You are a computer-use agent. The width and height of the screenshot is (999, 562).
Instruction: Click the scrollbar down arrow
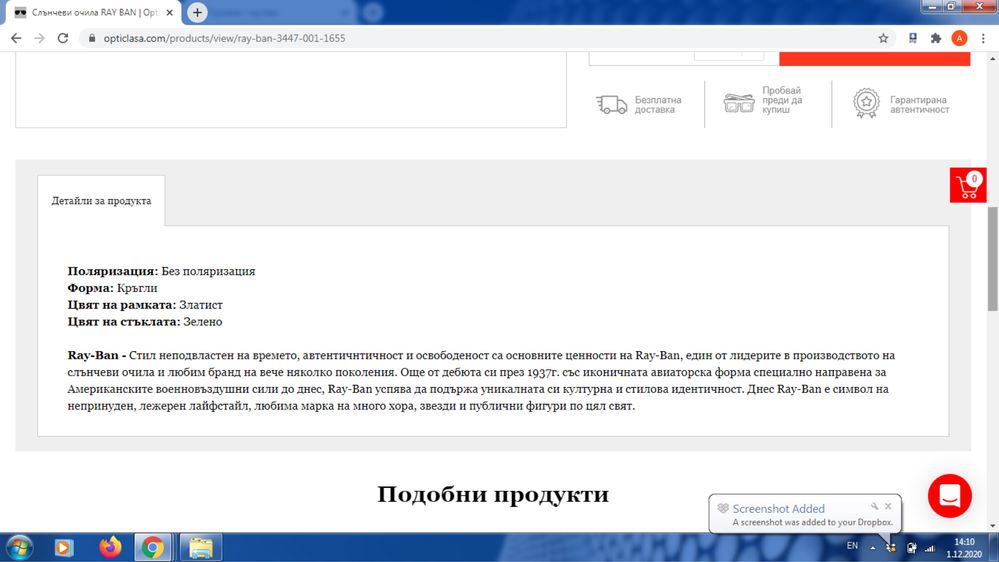(993, 526)
